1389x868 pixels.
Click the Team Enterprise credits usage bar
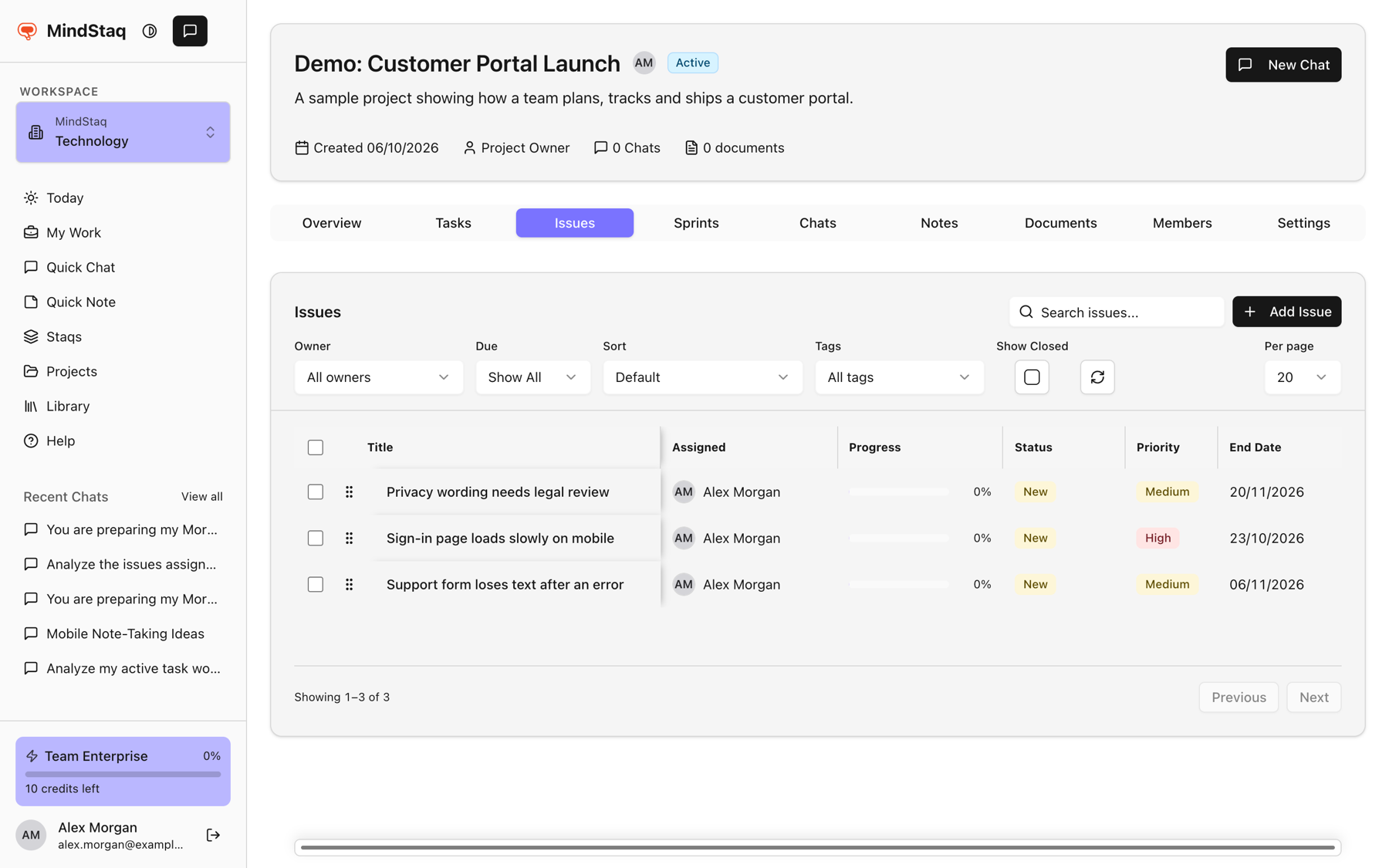click(123, 774)
